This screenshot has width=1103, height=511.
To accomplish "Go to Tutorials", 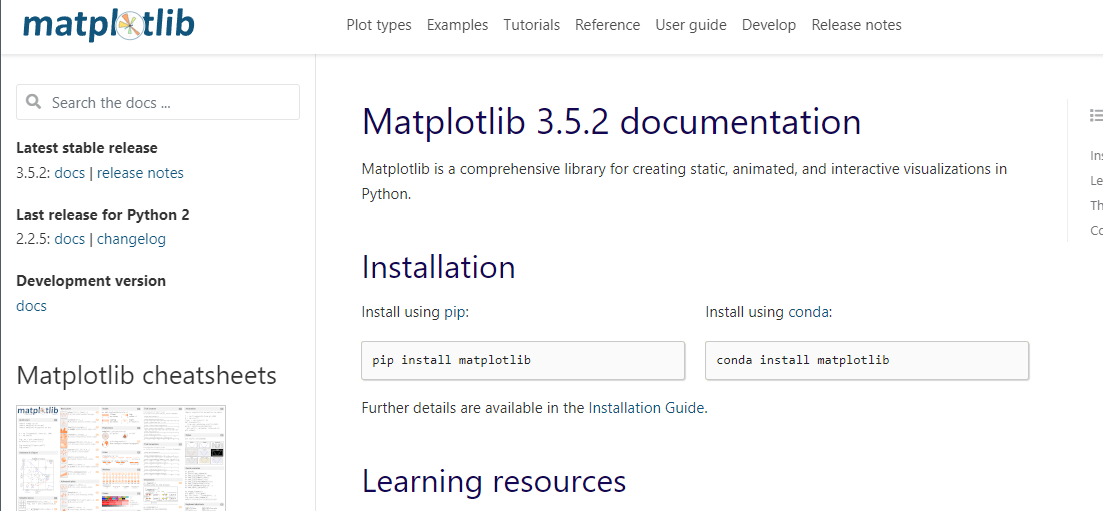I will (x=532, y=25).
